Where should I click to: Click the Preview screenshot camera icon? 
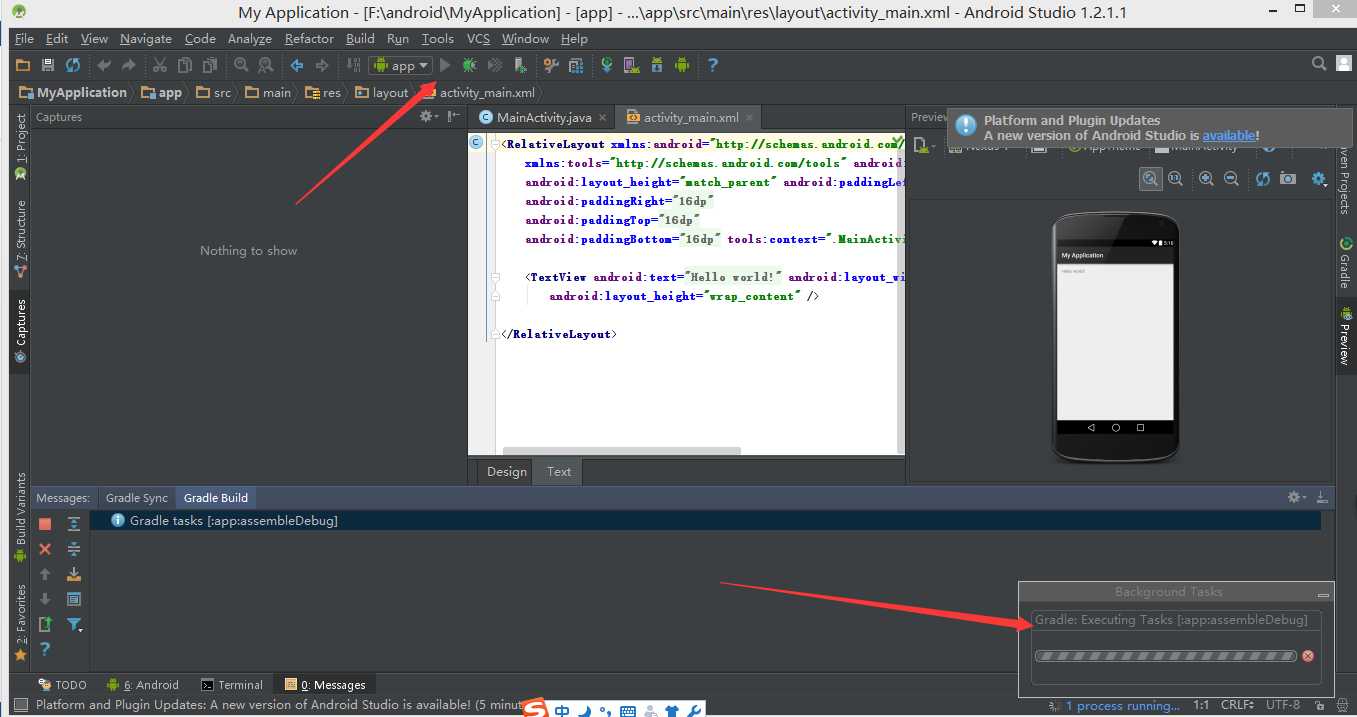[1288, 178]
